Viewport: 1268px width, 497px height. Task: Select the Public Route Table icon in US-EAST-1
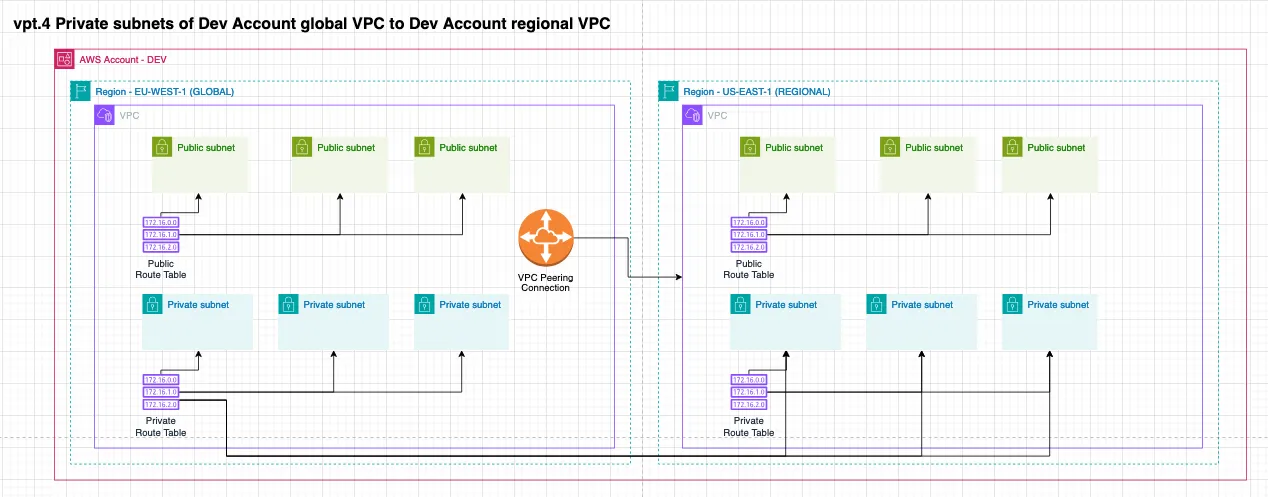pos(749,235)
